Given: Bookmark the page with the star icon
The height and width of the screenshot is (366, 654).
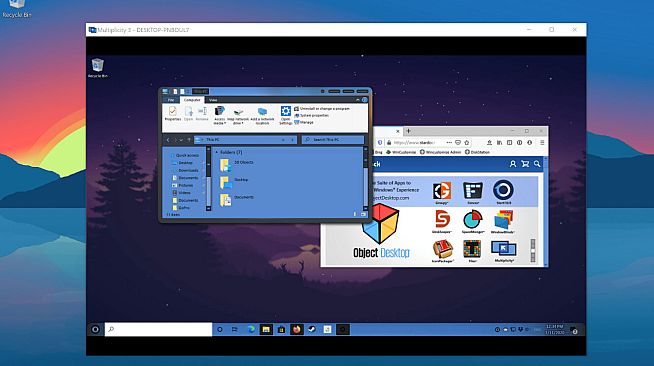Looking at the screenshot, I should pyautogui.click(x=467, y=143).
